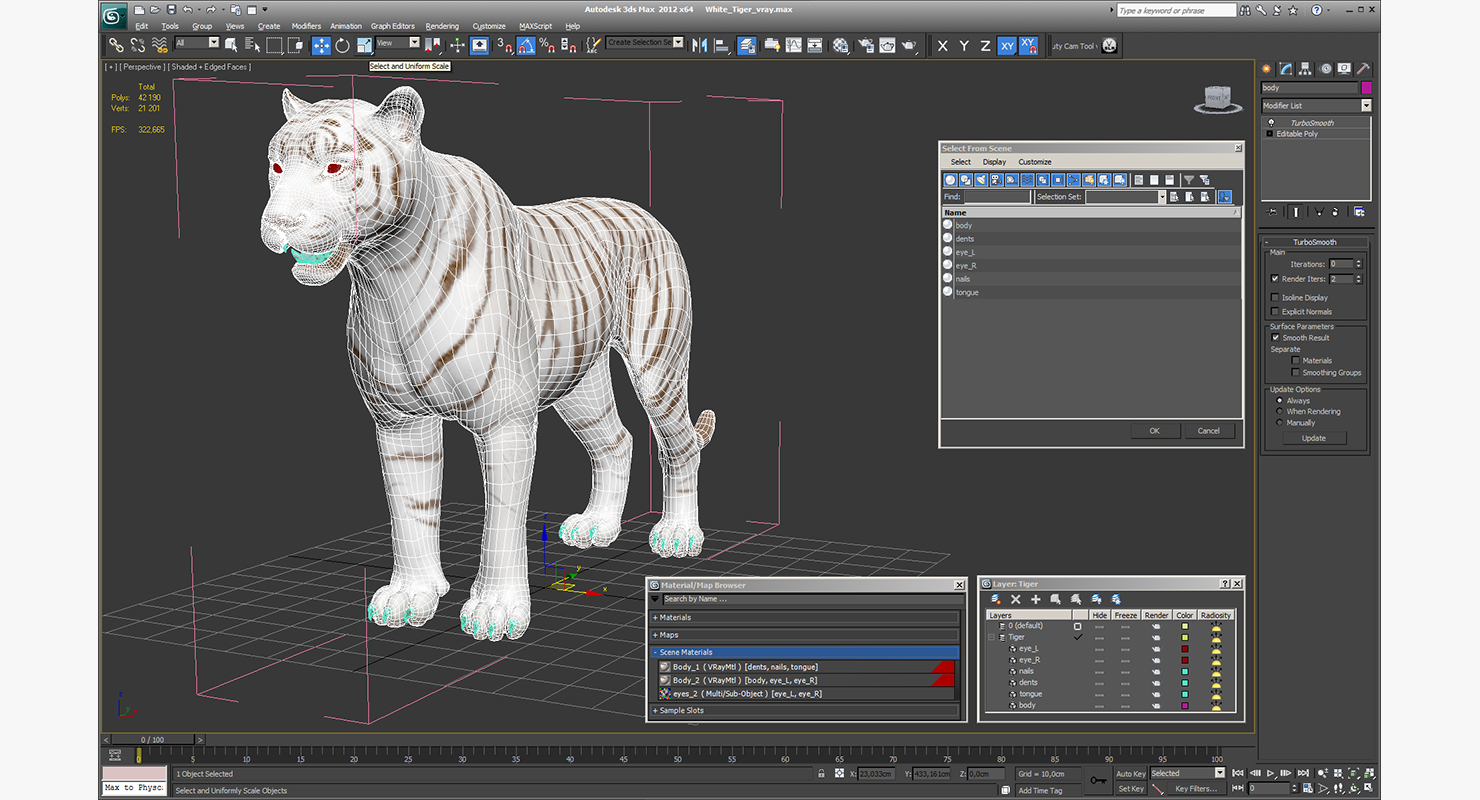
Task: Click the Mirror tool icon
Action: point(700,45)
